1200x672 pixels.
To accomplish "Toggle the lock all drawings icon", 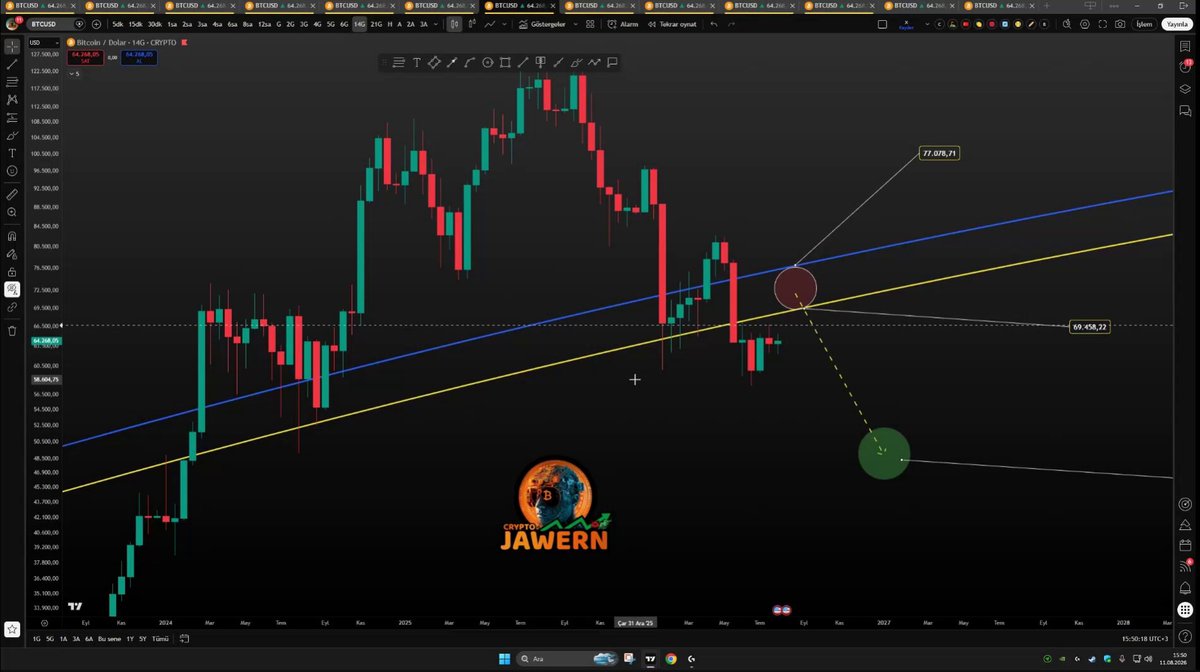I will [12, 271].
